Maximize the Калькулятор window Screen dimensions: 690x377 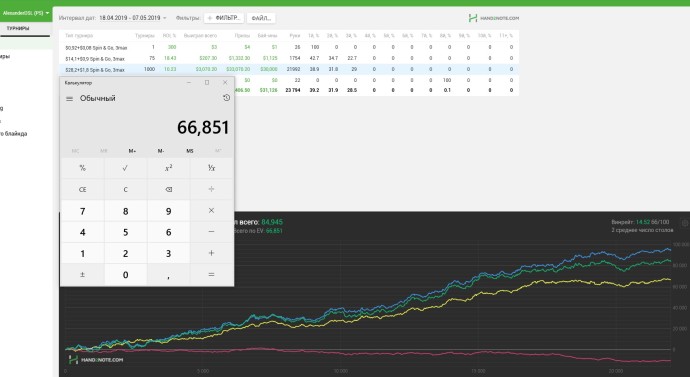pyautogui.click(x=207, y=83)
